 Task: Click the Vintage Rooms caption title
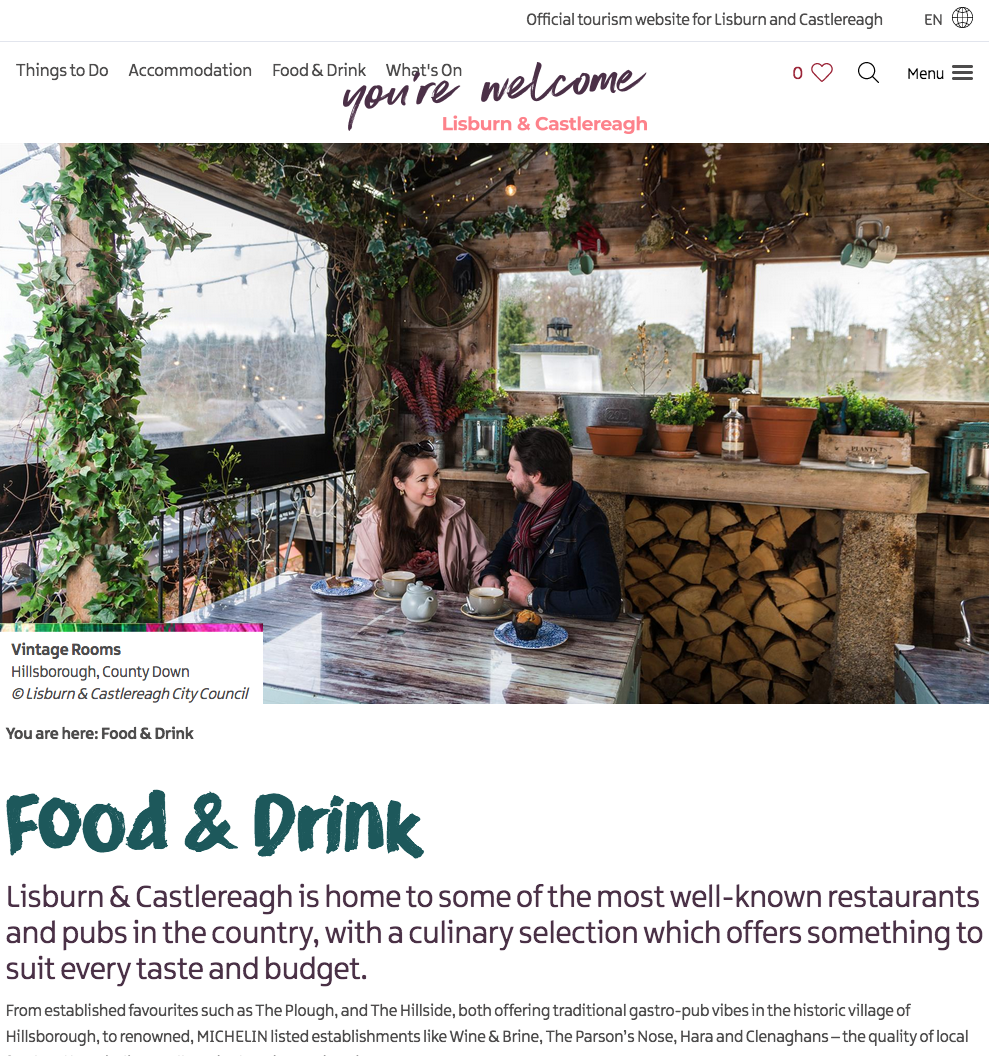pyautogui.click(x=66, y=649)
